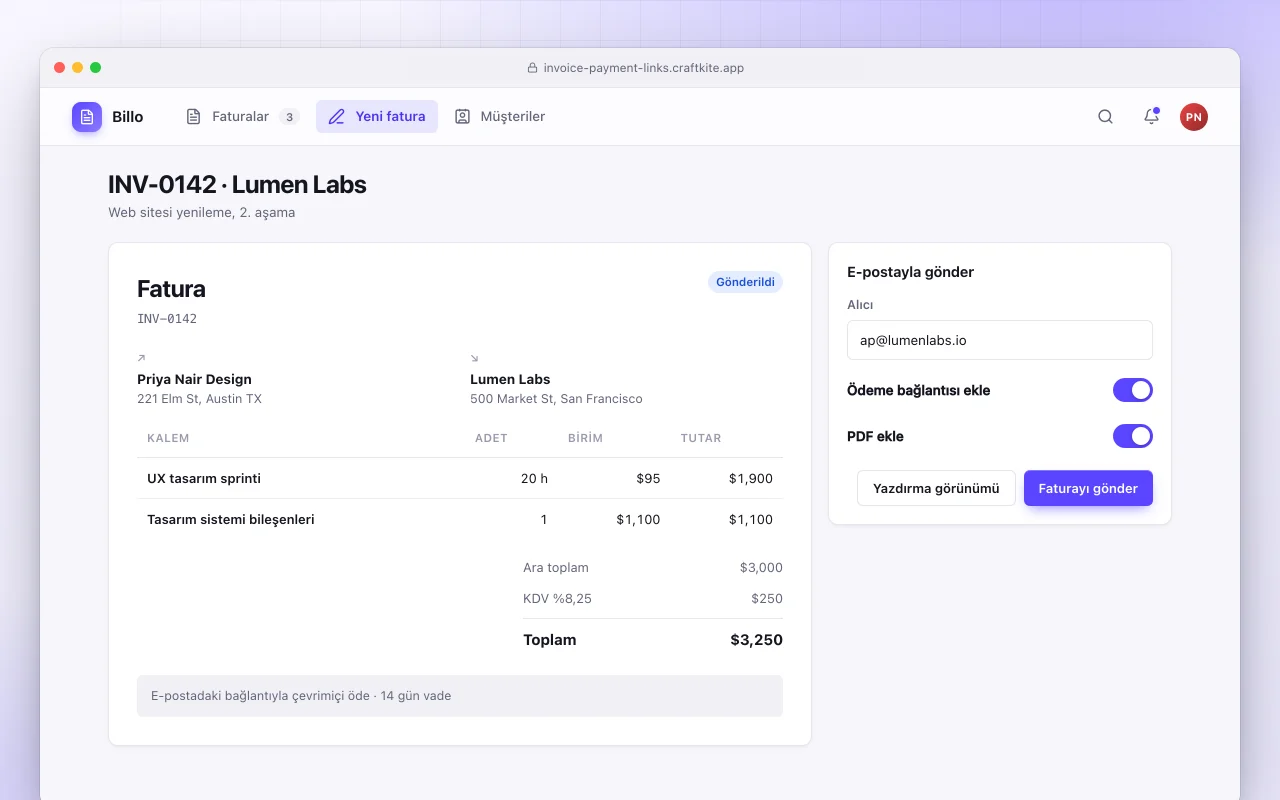Viewport: 1280px width, 800px height.
Task: Go to the Faturalar tab
Action: [243, 117]
